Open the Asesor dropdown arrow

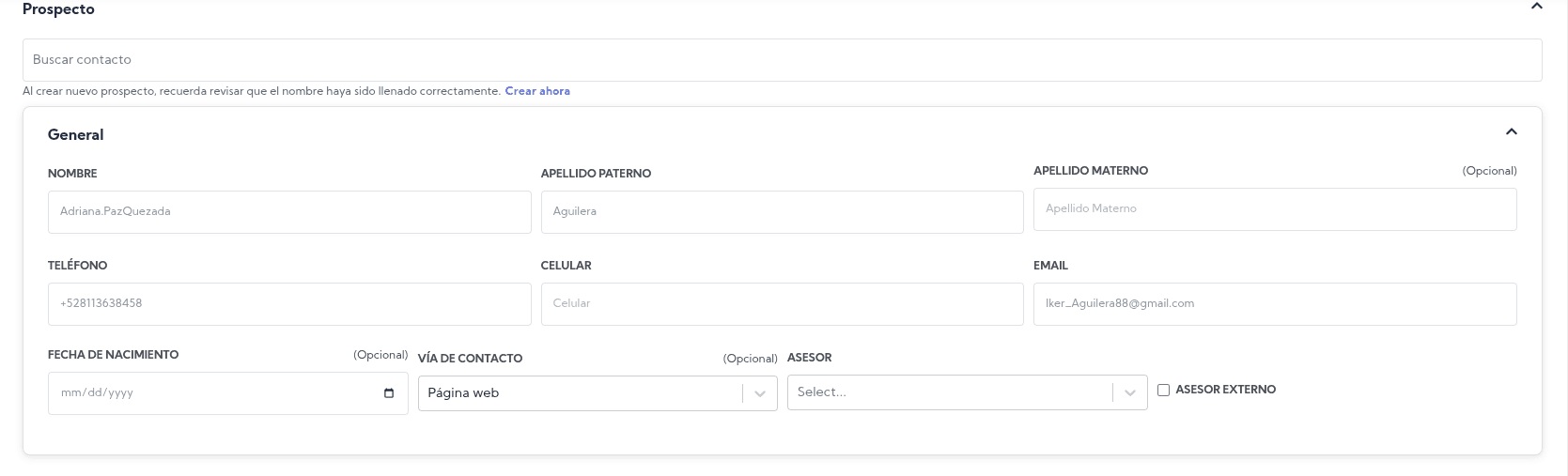[x=1130, y=393]
